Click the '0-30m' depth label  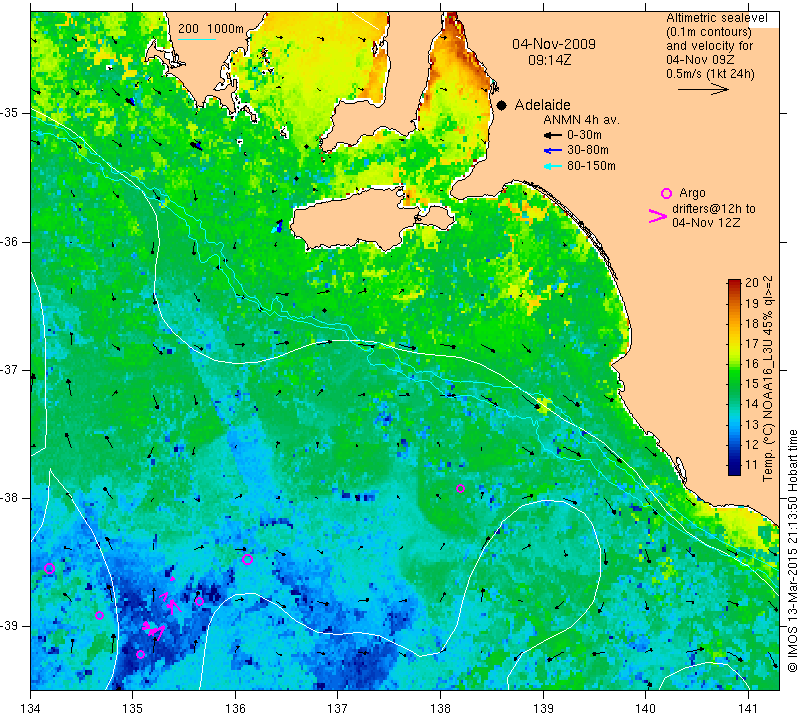(584, 135)
